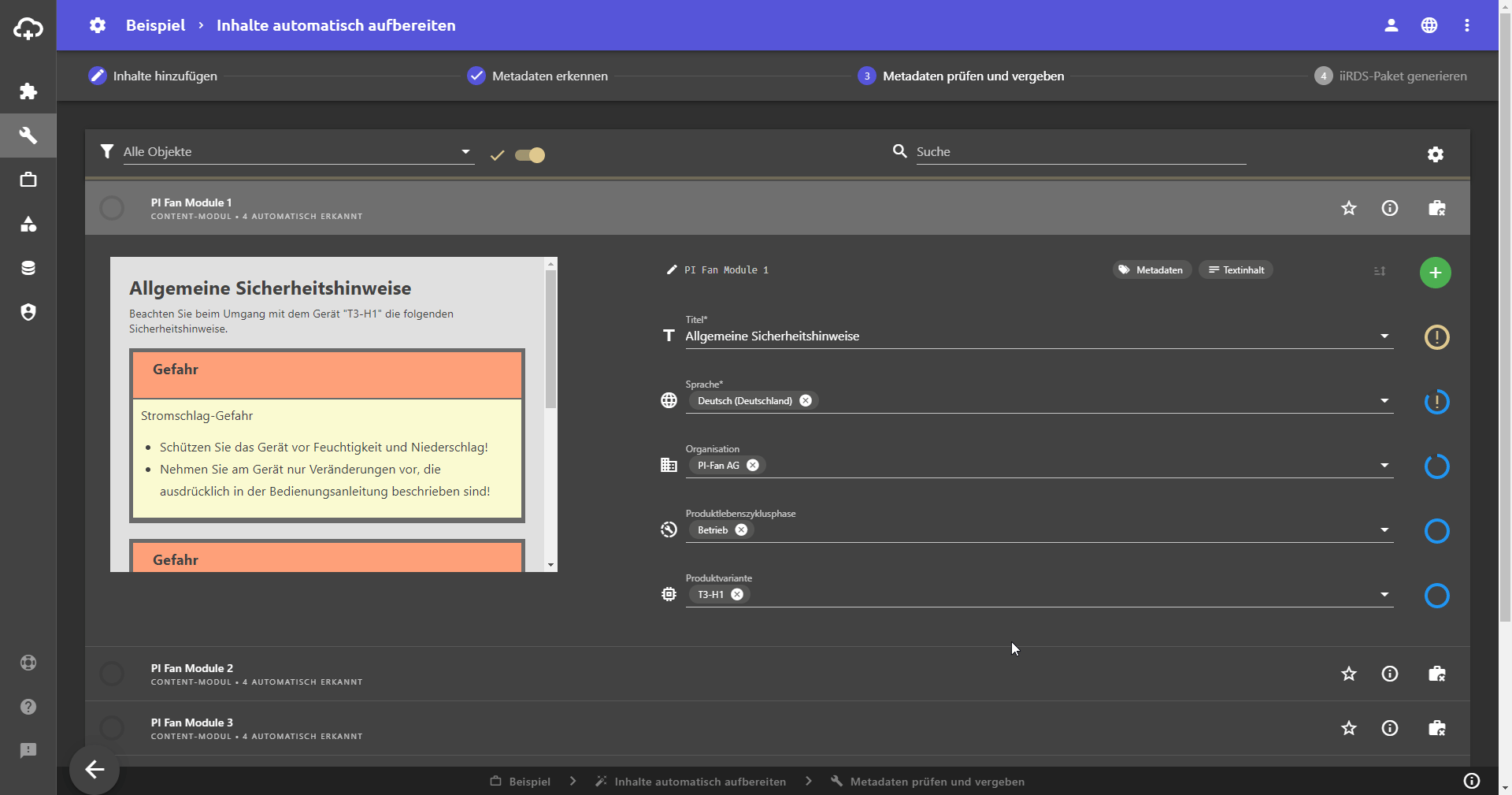Confirm the Titel status warning circle
This screenshot has width=1512, height=795.
point(1437,337)
